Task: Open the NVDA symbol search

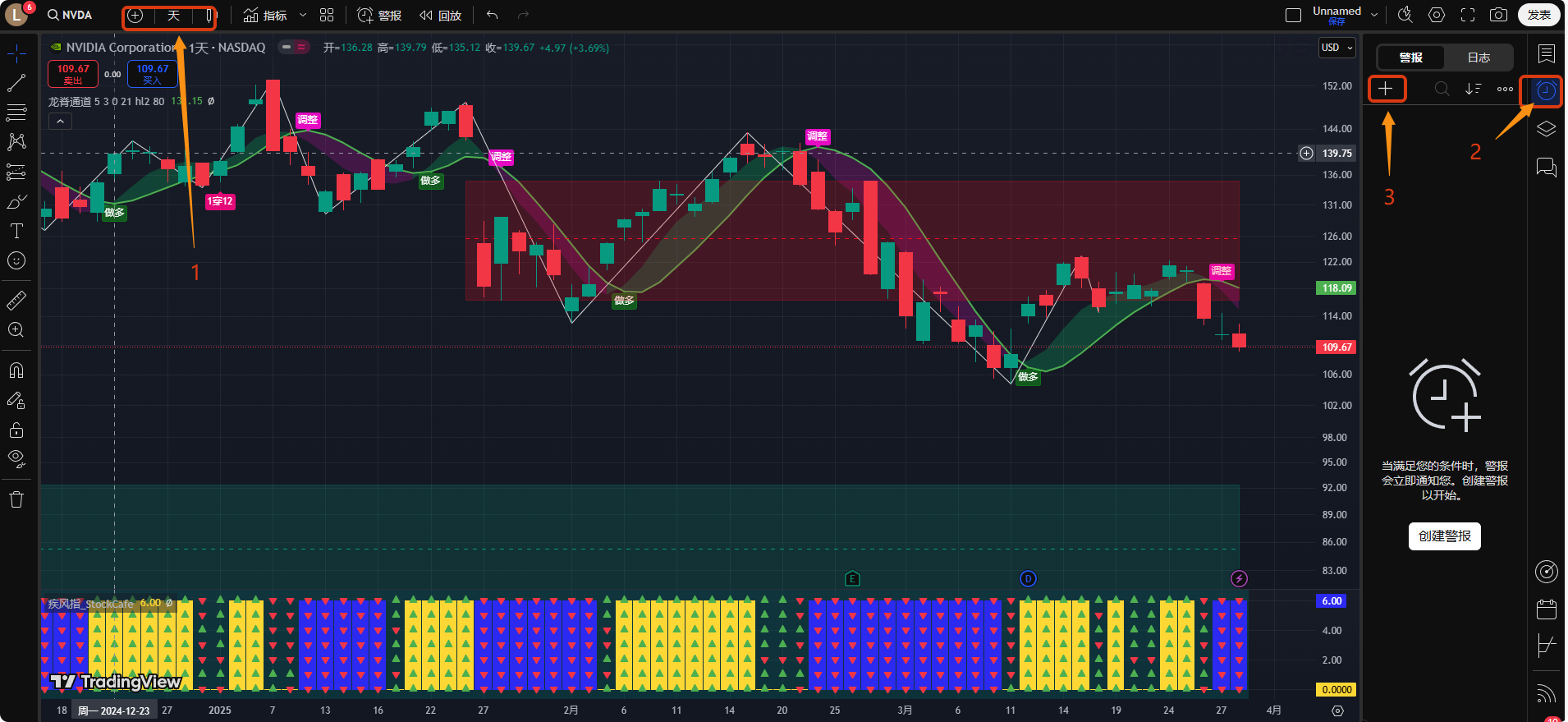Action: coord(70,15)
